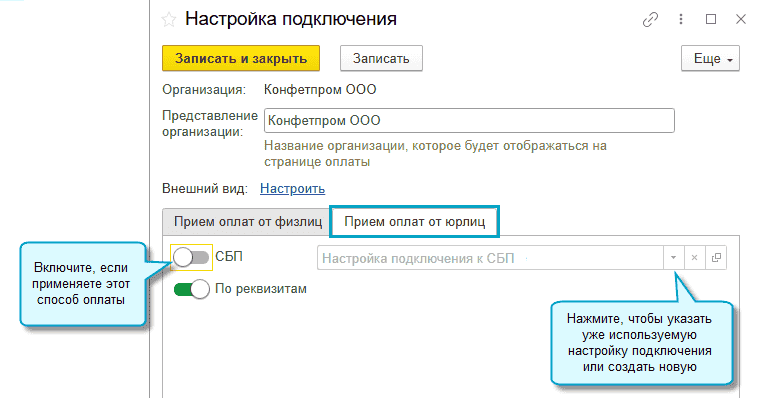Click the Настройка подключения к СБП field

tap(490, 258)
